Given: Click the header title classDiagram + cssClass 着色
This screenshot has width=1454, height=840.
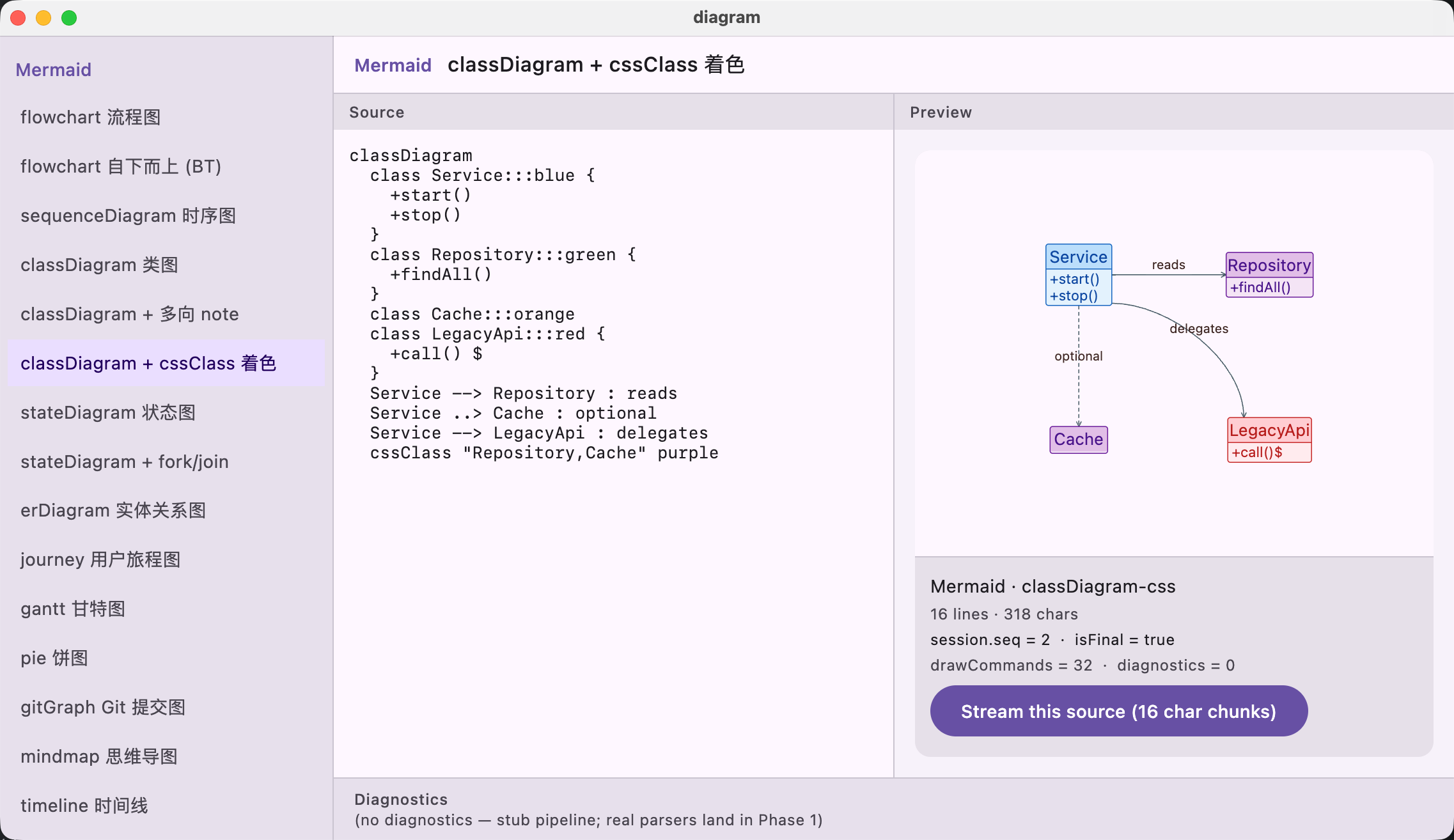Looking at the screenshot, I should coord(596,65).
